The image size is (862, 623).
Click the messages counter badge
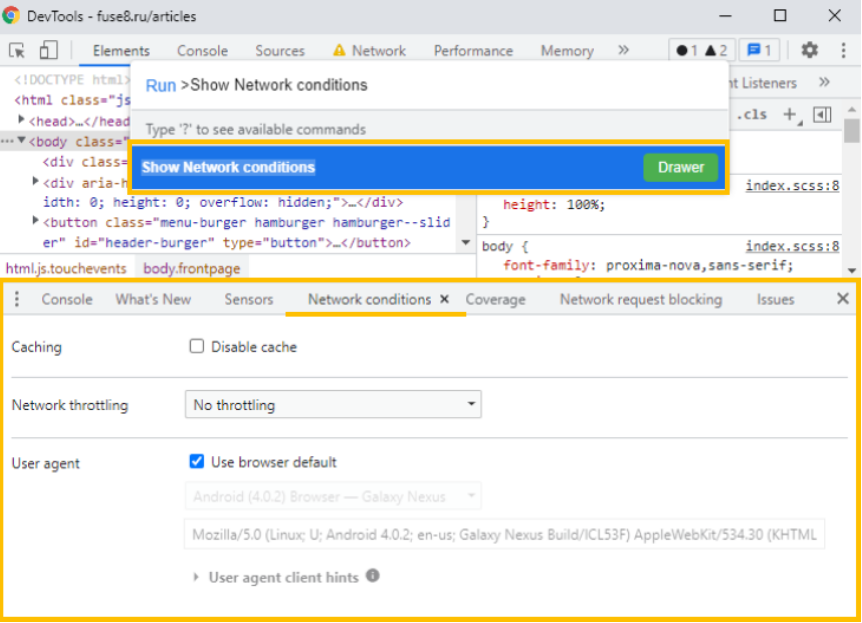click(x=760, y=50)
